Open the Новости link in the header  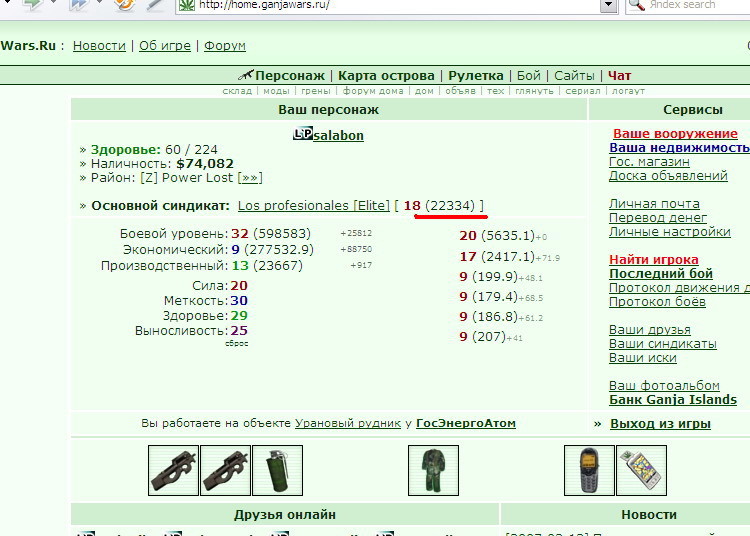(x=99, y=46)
